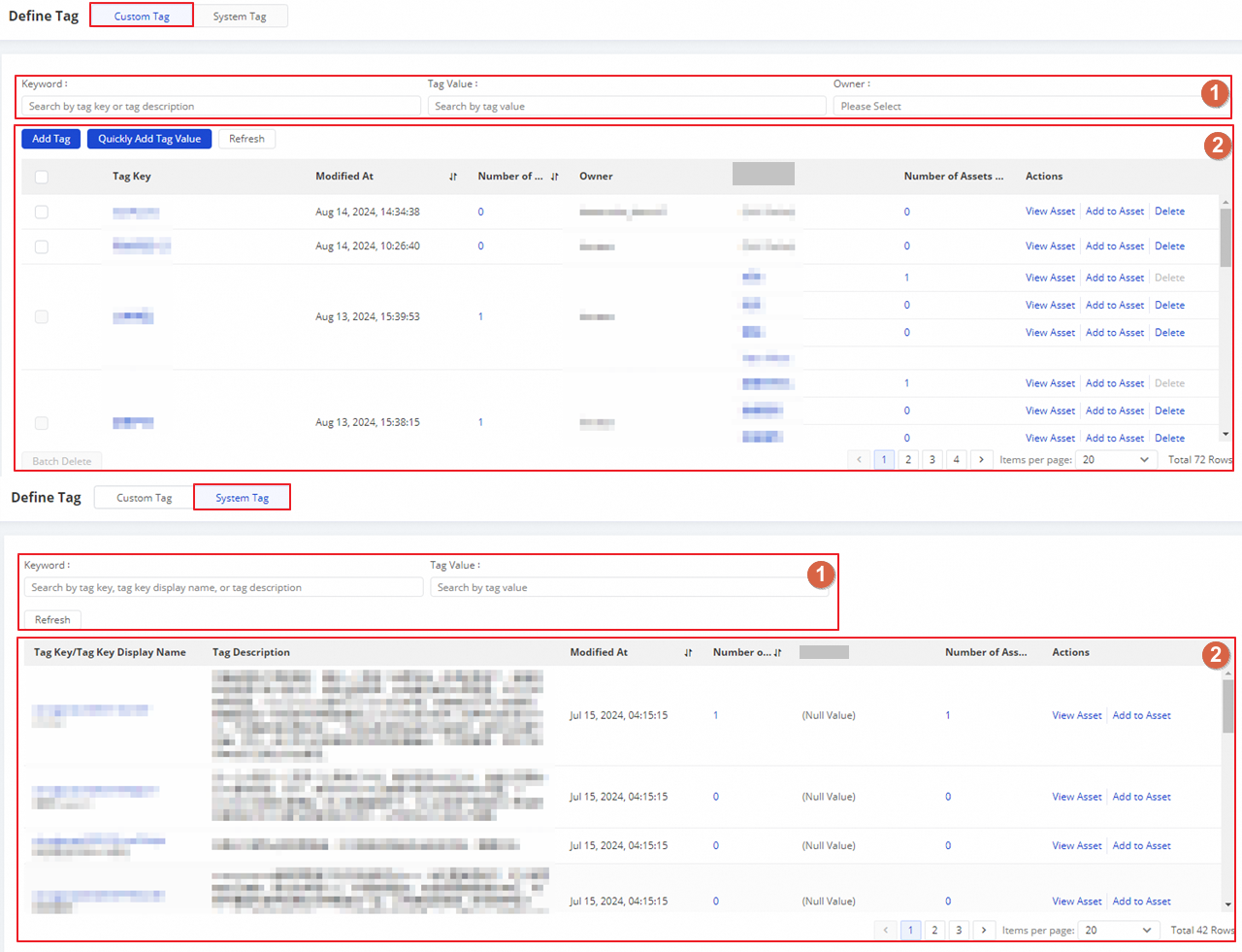Image resolution: width=1242 pixels, height=952 pixels.
Task: Click the custom tag table vertical scrollbar
Action: tap(1226, 237)
